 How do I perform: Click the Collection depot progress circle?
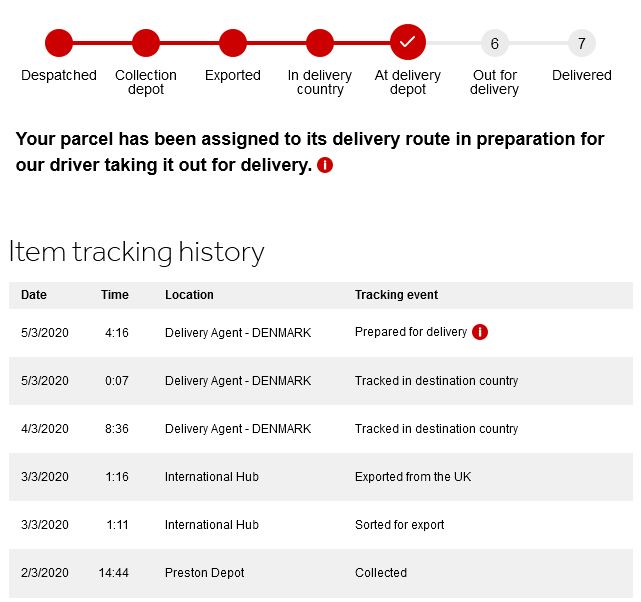(x=146, y=43)
